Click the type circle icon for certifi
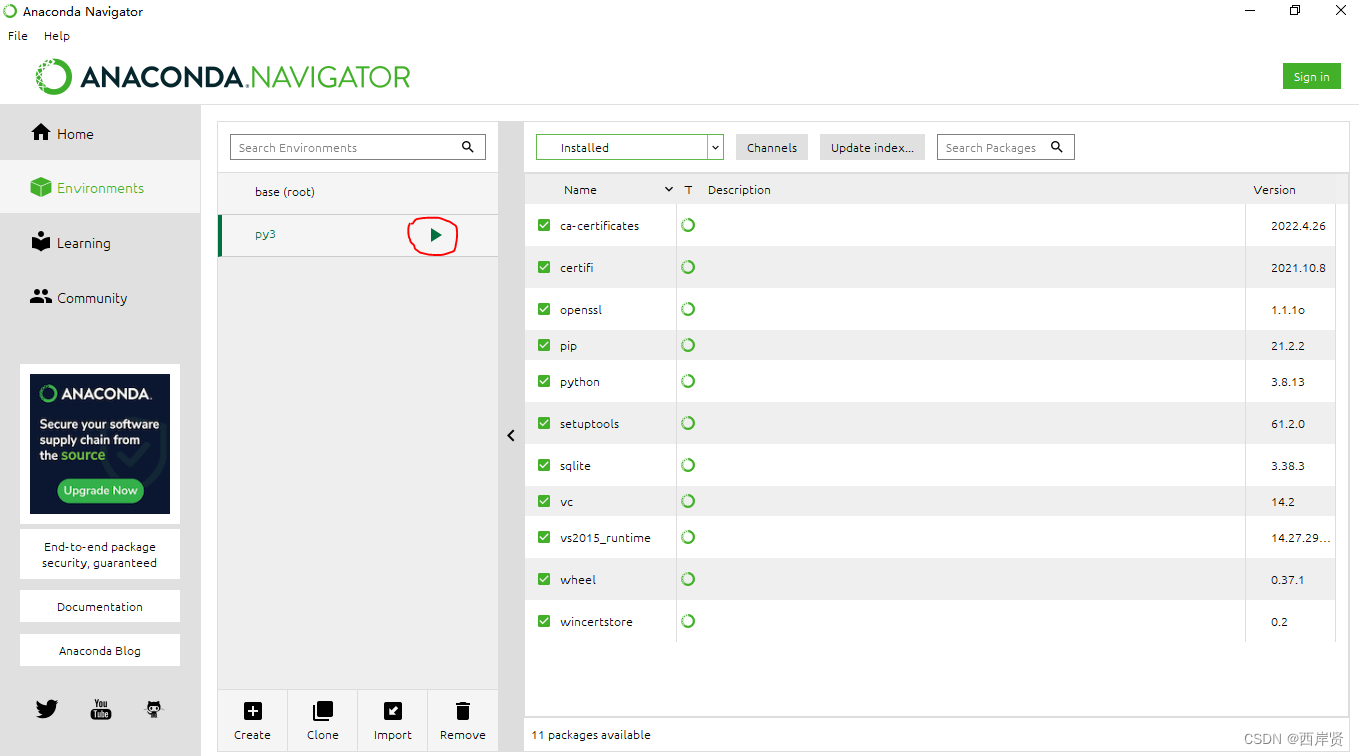 click(688, 267)
